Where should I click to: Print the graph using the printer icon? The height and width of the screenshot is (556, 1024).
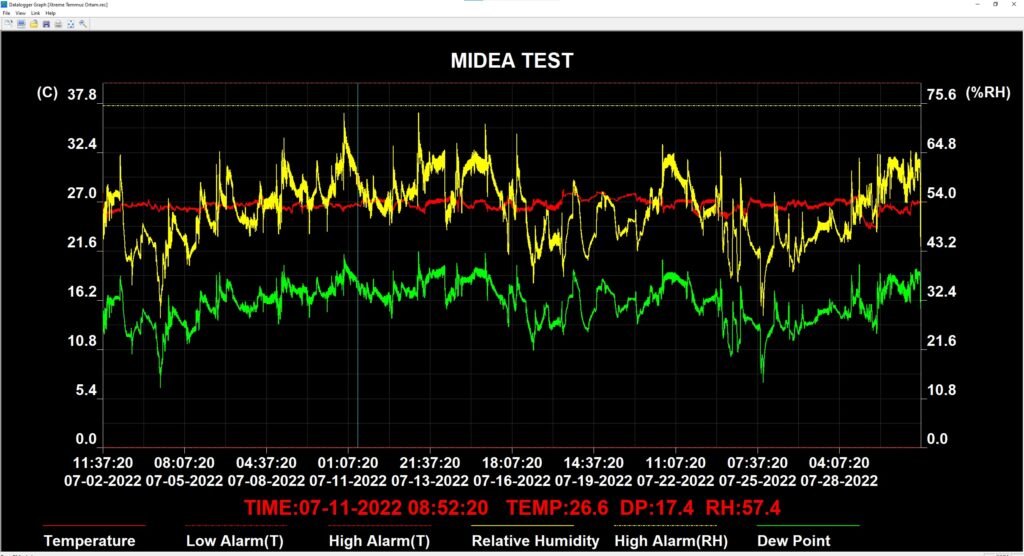[58, 24]
